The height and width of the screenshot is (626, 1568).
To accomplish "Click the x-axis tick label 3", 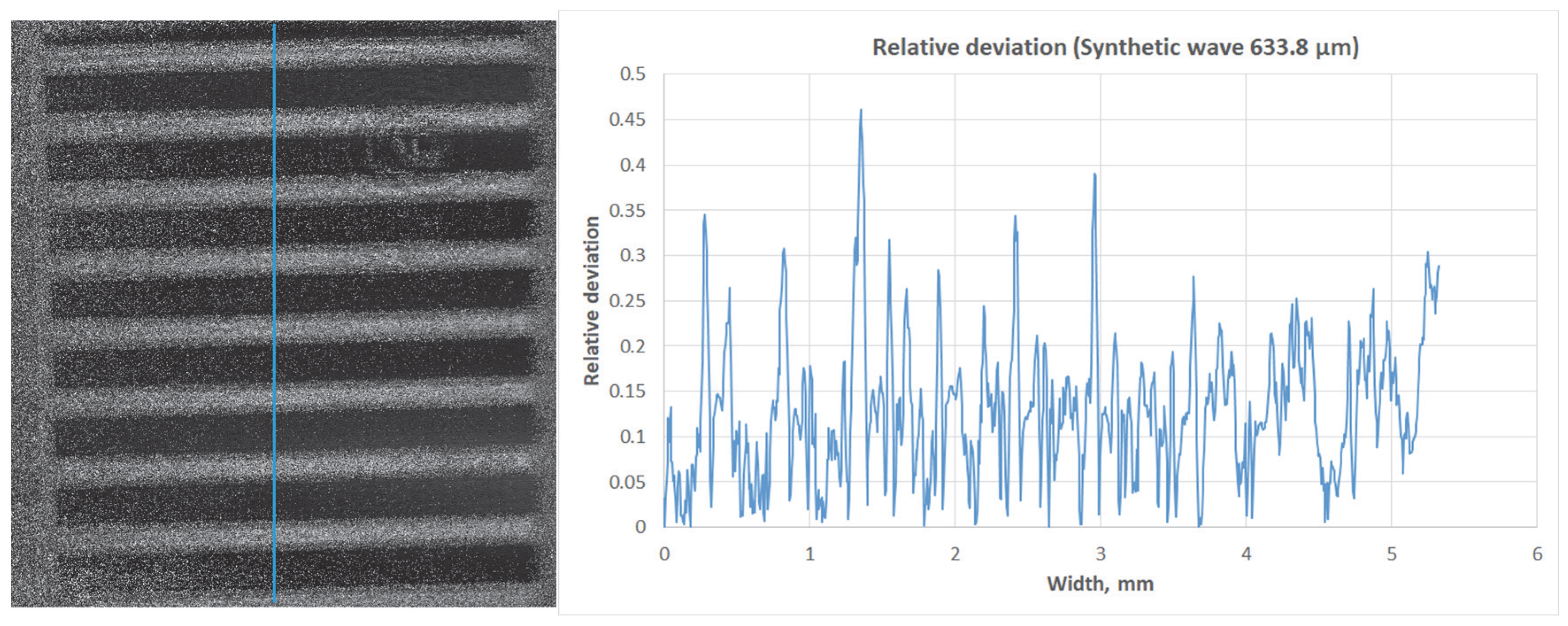I will coord(1100,553).
